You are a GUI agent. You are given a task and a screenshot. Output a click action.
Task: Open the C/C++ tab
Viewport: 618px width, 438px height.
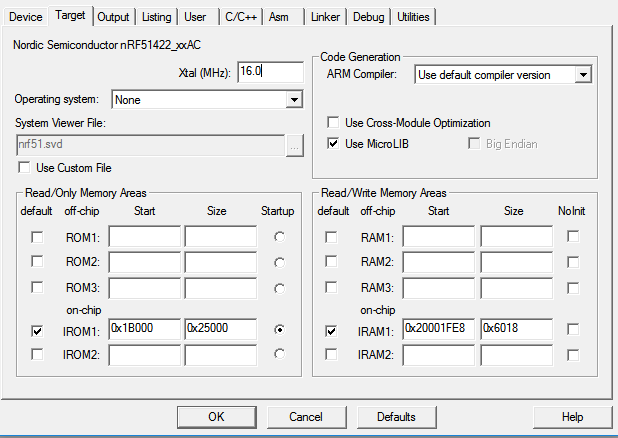(x=241, y=17)
